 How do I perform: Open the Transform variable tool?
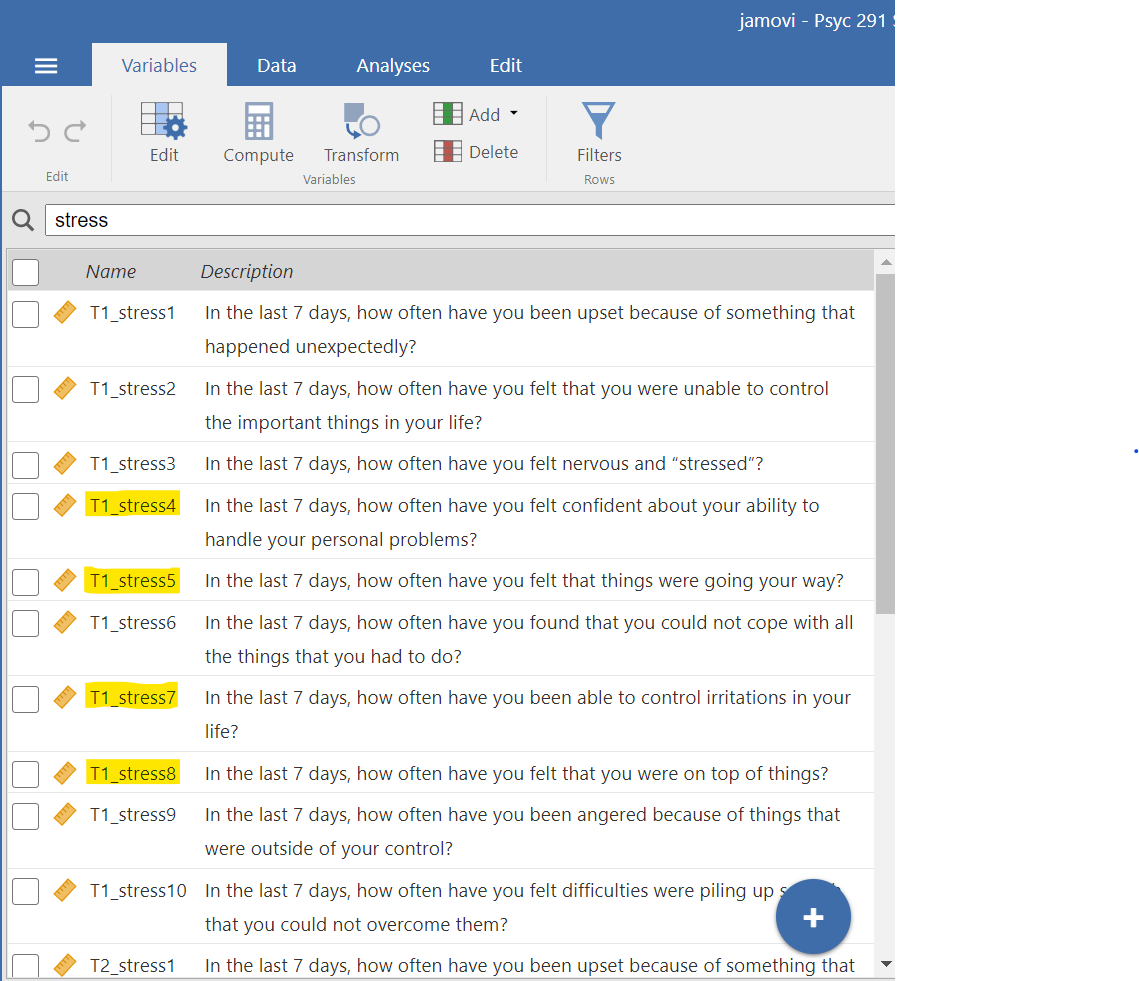coord(362,133)
